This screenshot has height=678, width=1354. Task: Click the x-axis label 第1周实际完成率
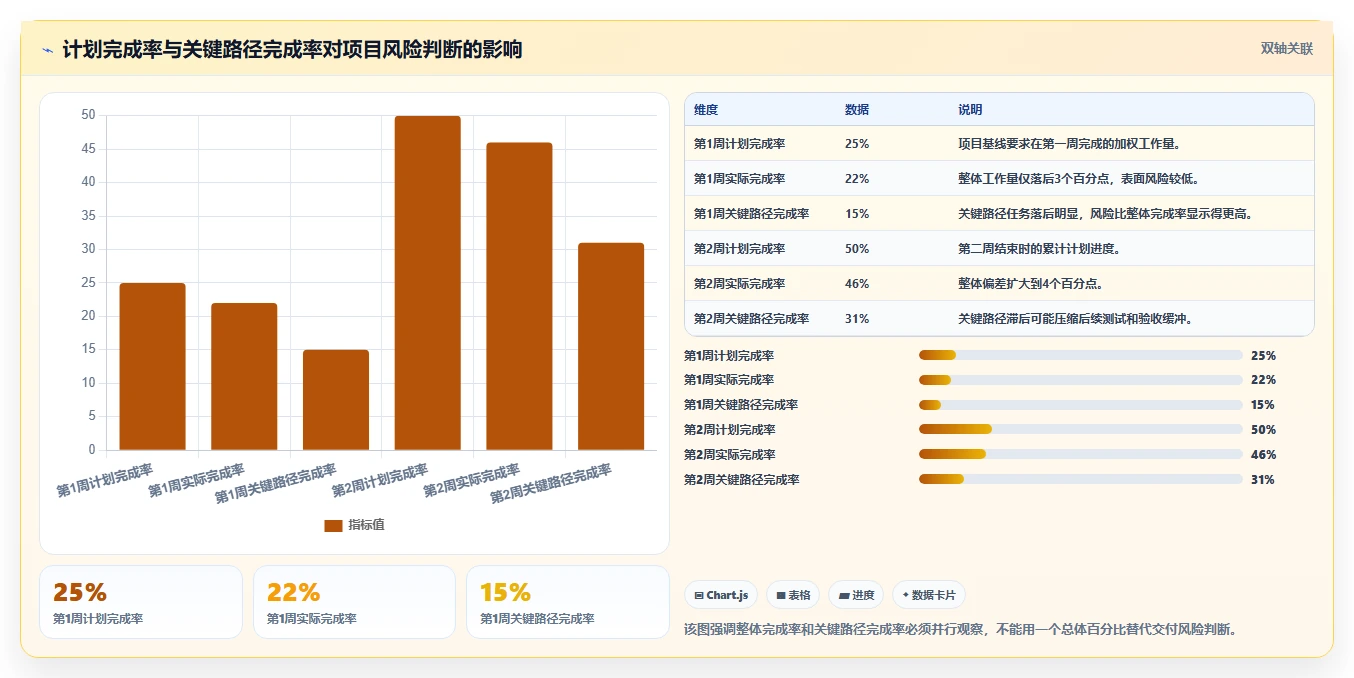[196, 481]
